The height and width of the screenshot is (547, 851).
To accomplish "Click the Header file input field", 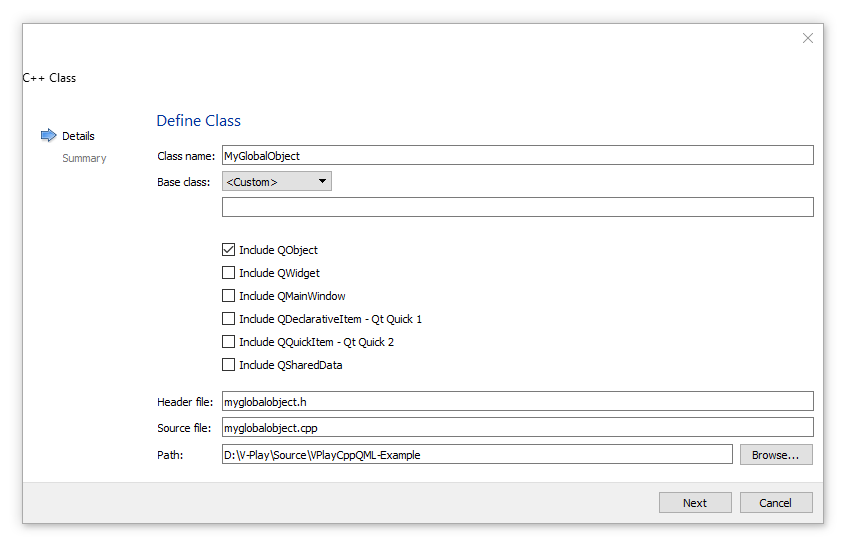I will click(x=518, y=402).
